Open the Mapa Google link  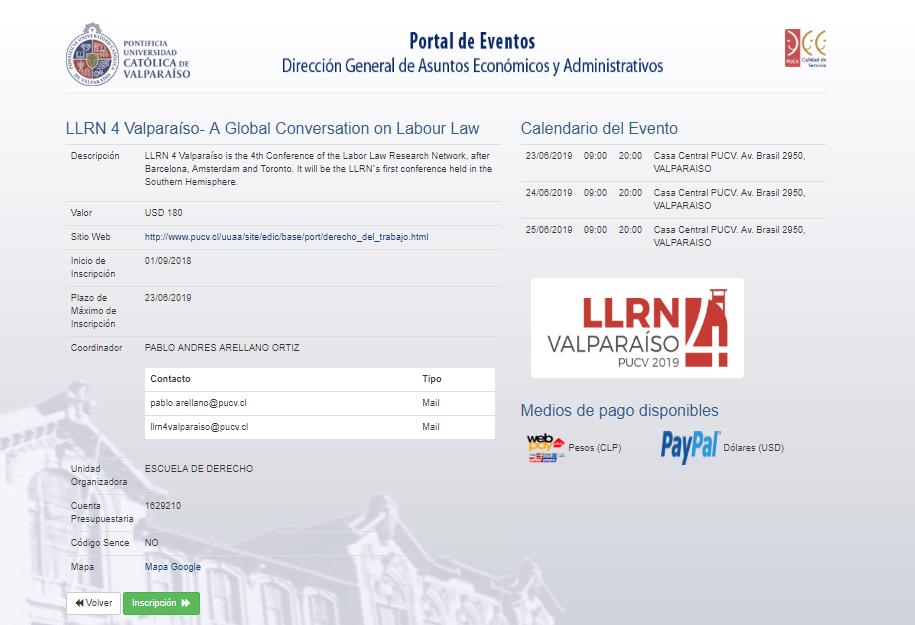tap(173, 567)
